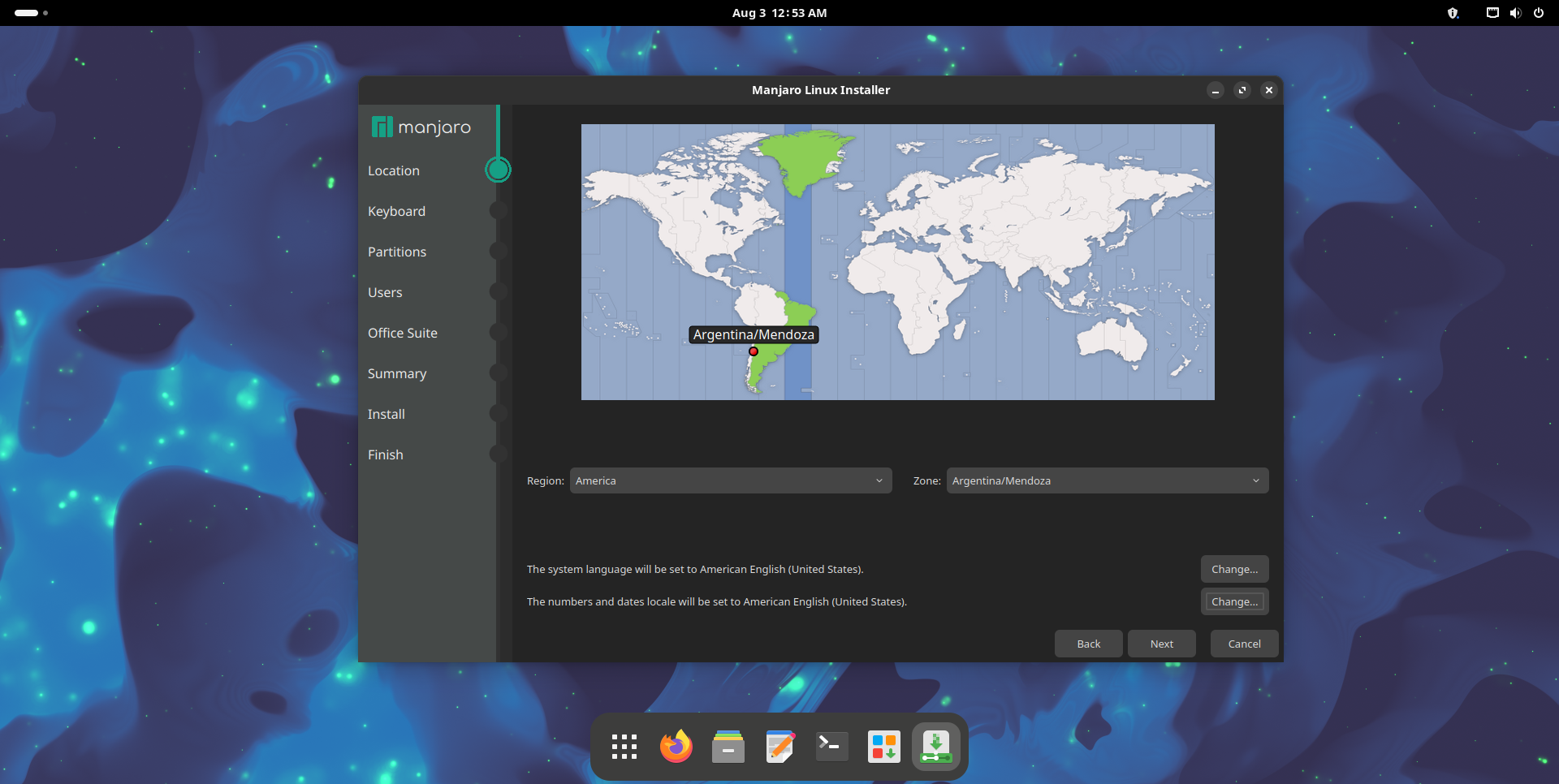The image size is (1559, 784).
Task: Open the Activities workspace indicator
Action: (x=31, y=13)
